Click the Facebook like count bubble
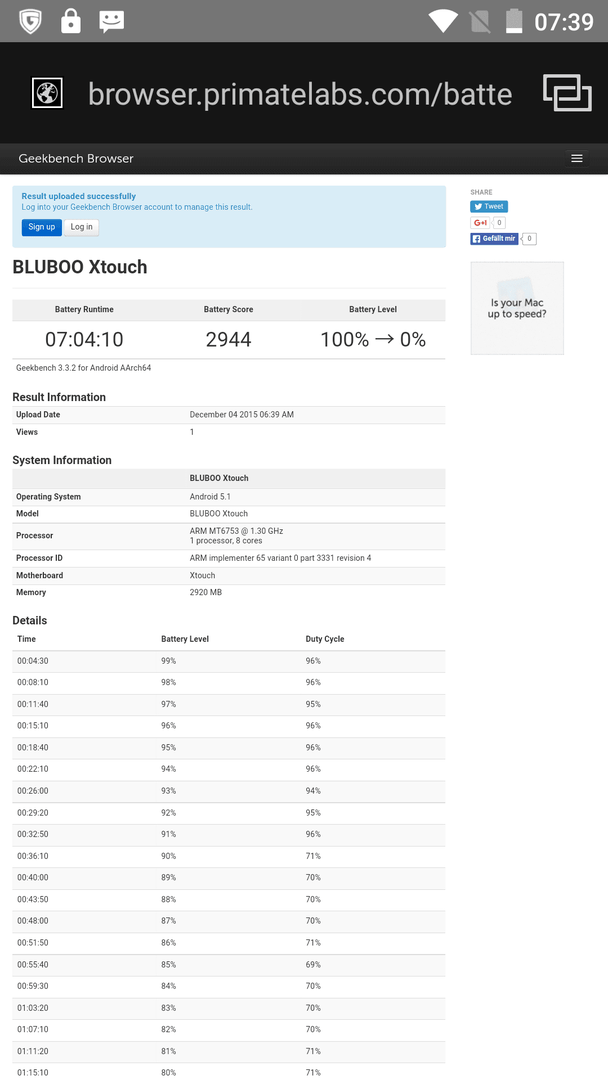Screen dimensions: 608x1080 tap(529, 239)
